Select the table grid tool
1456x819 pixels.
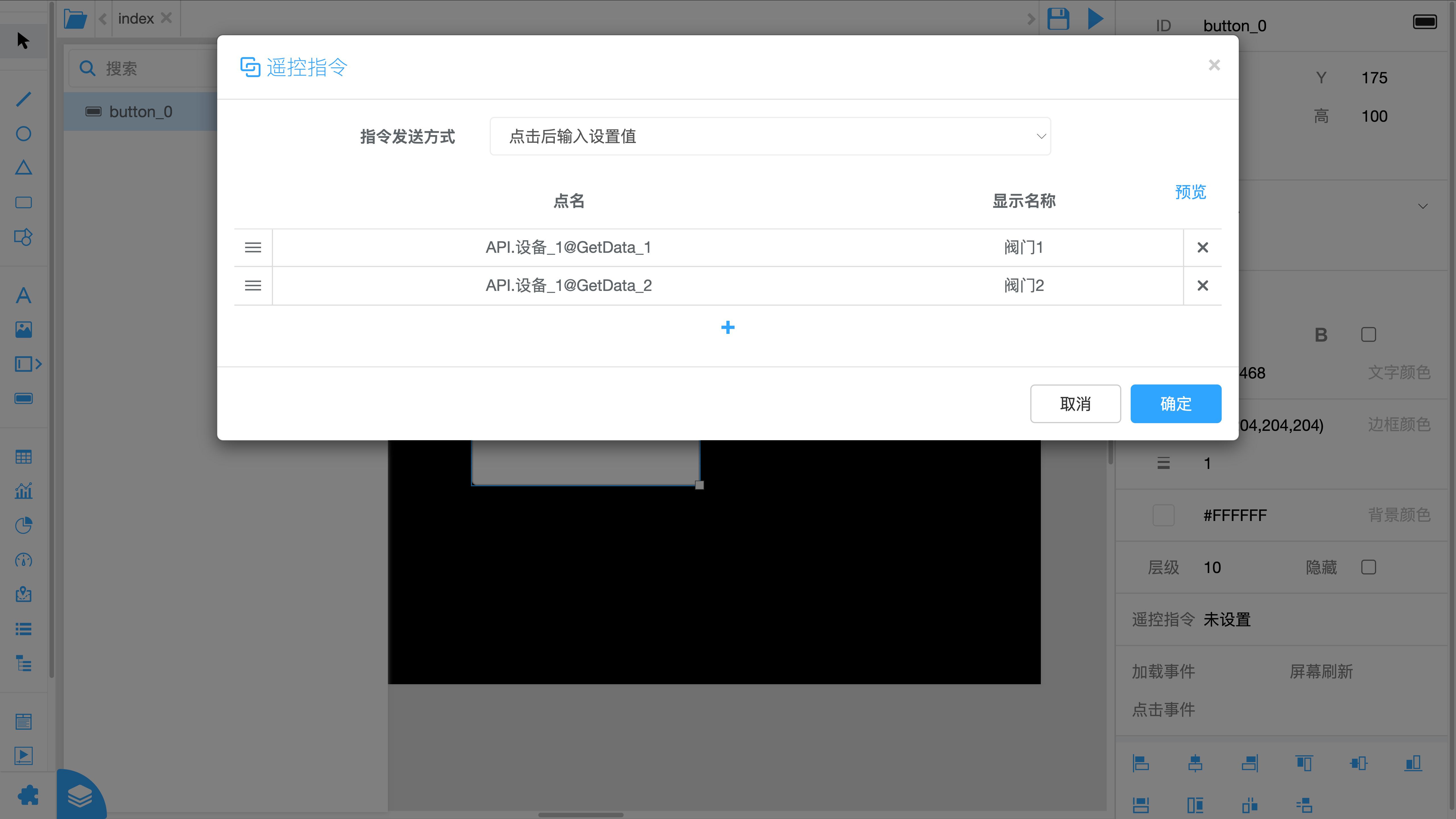23,457
